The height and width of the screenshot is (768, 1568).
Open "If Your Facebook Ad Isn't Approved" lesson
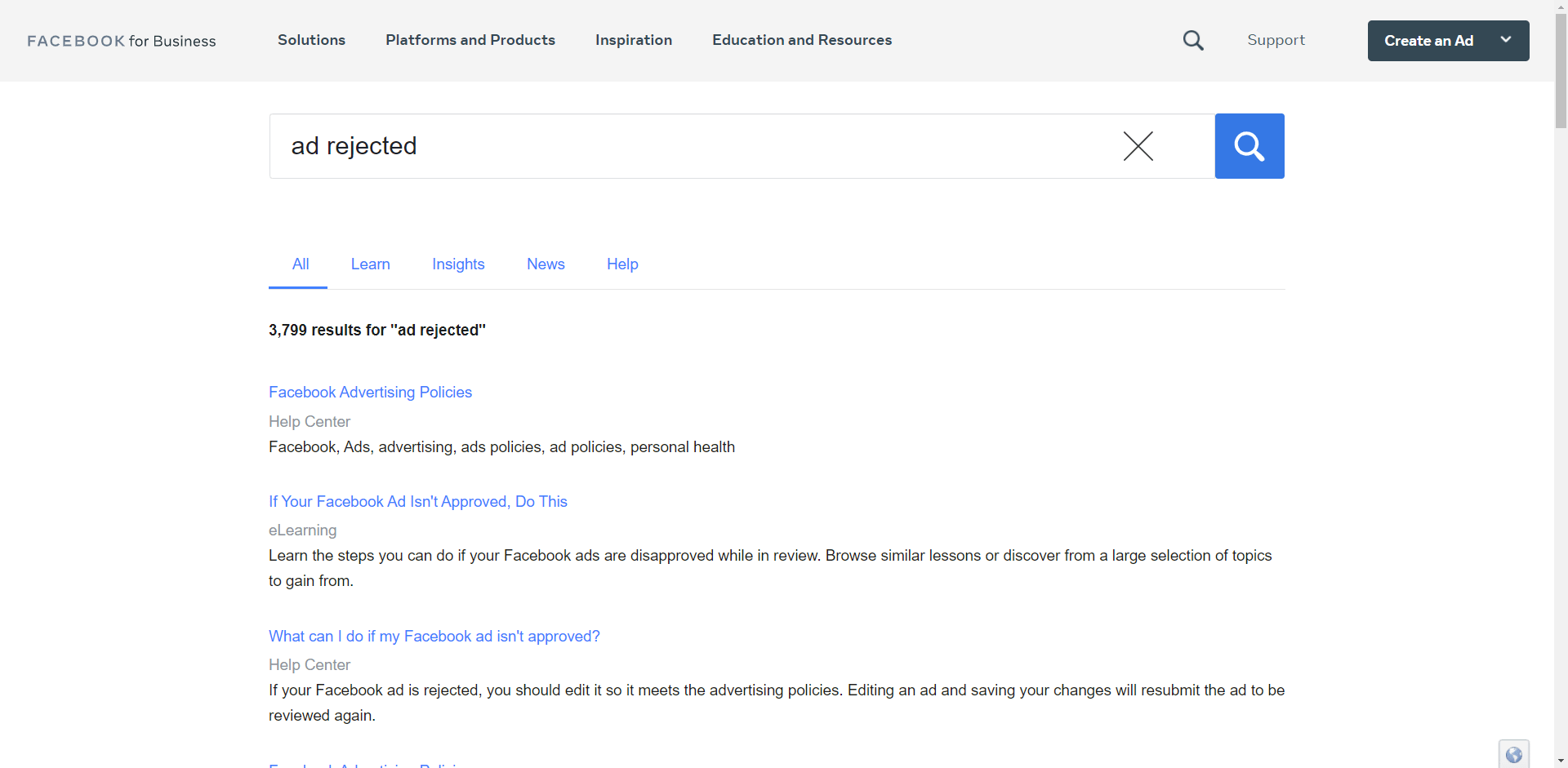coord(417,502)
